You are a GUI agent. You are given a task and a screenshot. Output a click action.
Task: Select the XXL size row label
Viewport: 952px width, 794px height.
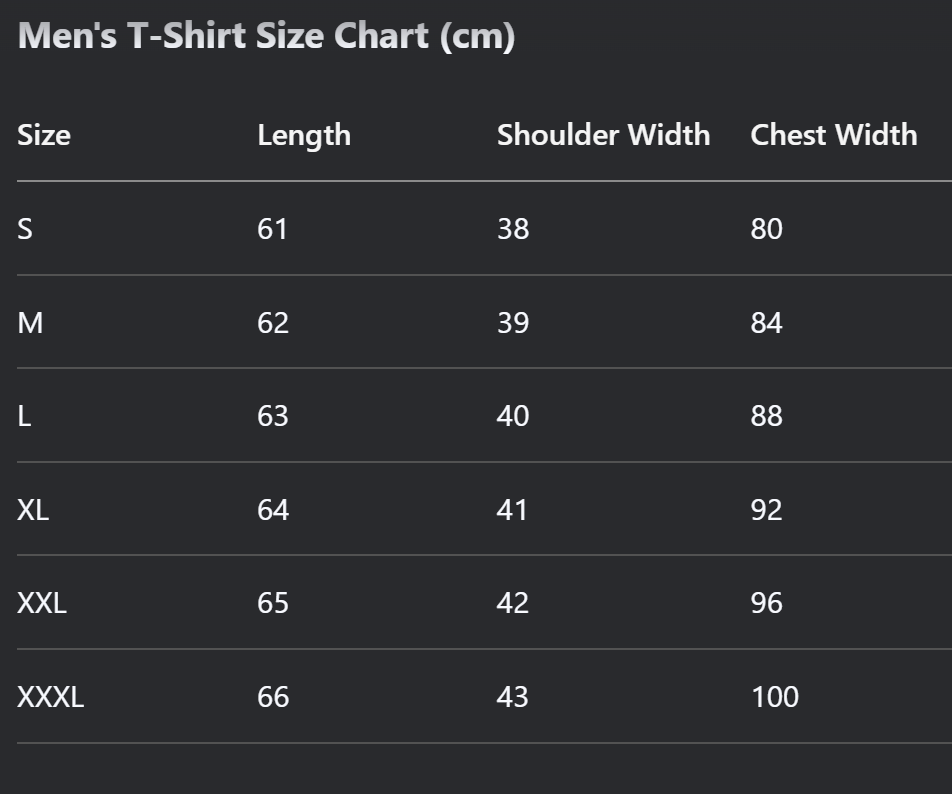tap(42, 603)
